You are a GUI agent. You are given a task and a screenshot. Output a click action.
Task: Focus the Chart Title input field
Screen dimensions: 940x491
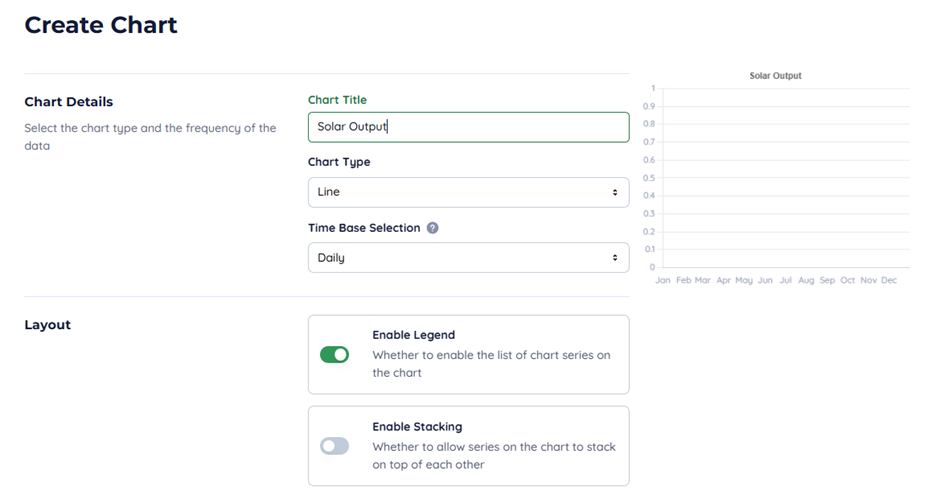coord(468,127)
